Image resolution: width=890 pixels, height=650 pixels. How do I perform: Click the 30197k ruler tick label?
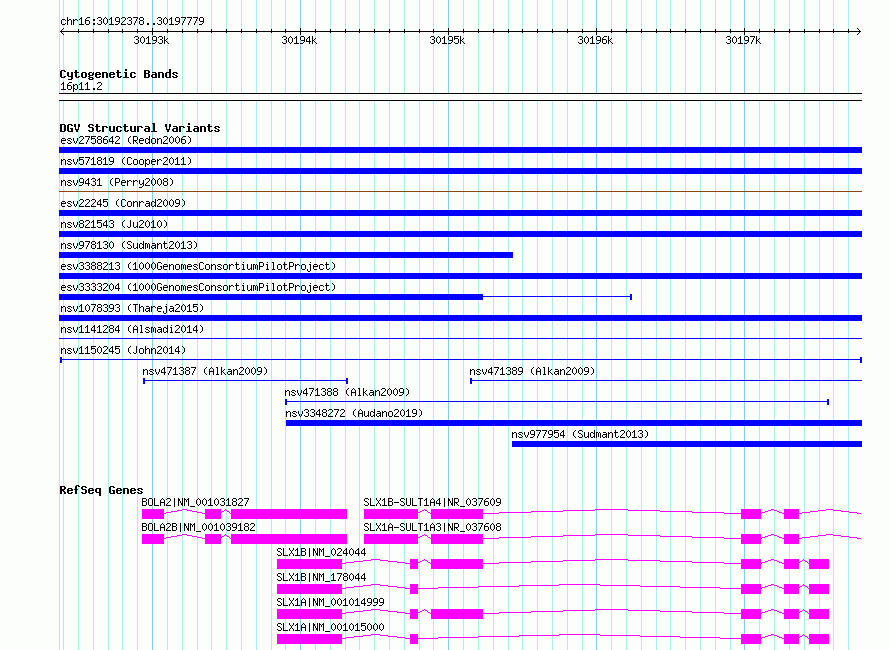pyautogui.click(x=743, y=40)
